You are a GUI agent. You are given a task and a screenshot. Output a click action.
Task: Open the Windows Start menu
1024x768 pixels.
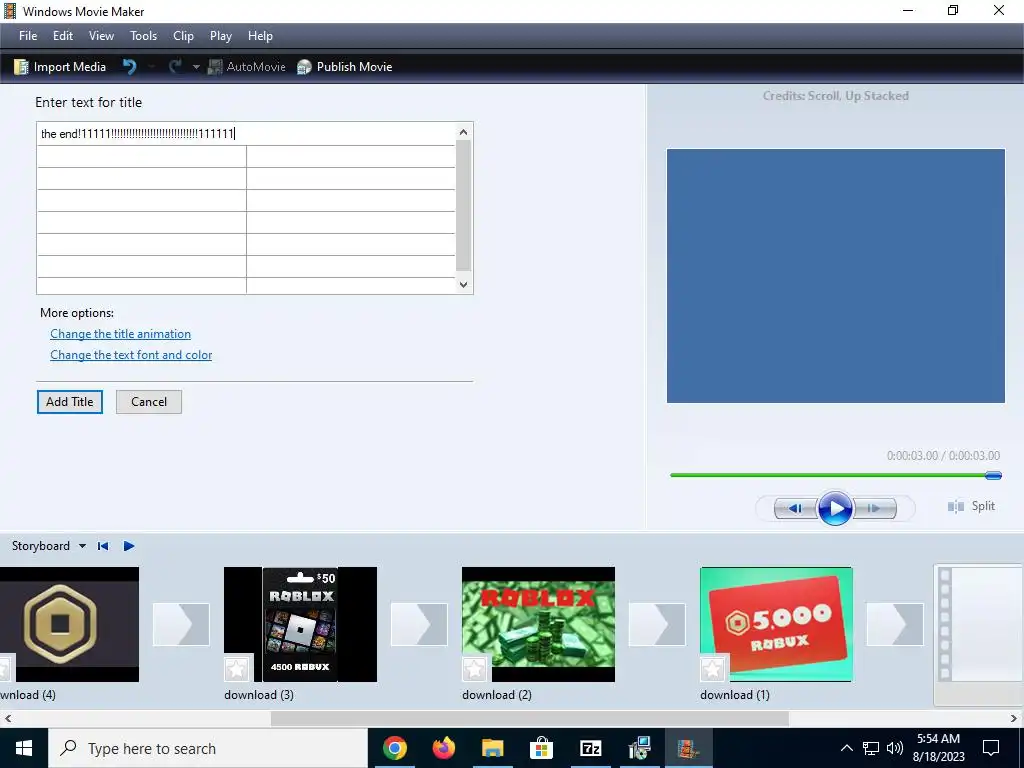coord(24,748)
